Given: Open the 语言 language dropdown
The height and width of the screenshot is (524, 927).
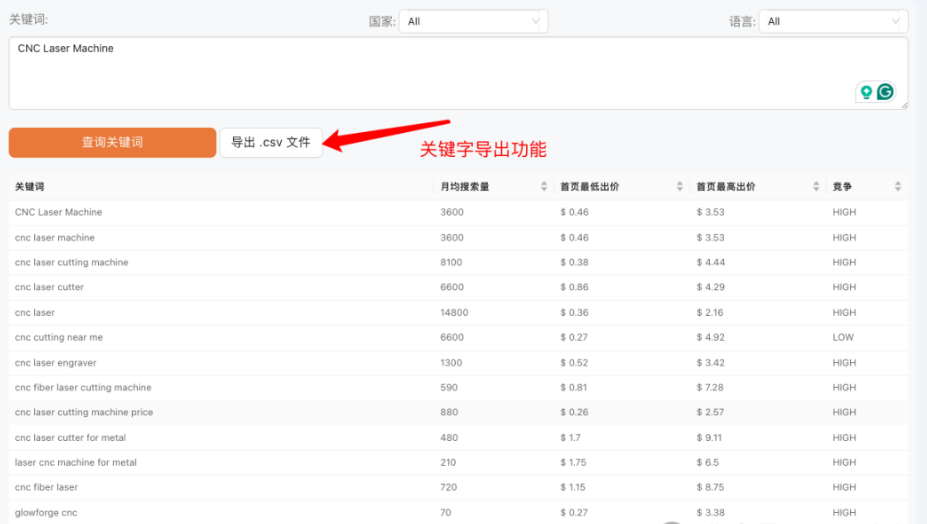Looking at the screenshot, I should pyautogui.click(x=832, y=21).
